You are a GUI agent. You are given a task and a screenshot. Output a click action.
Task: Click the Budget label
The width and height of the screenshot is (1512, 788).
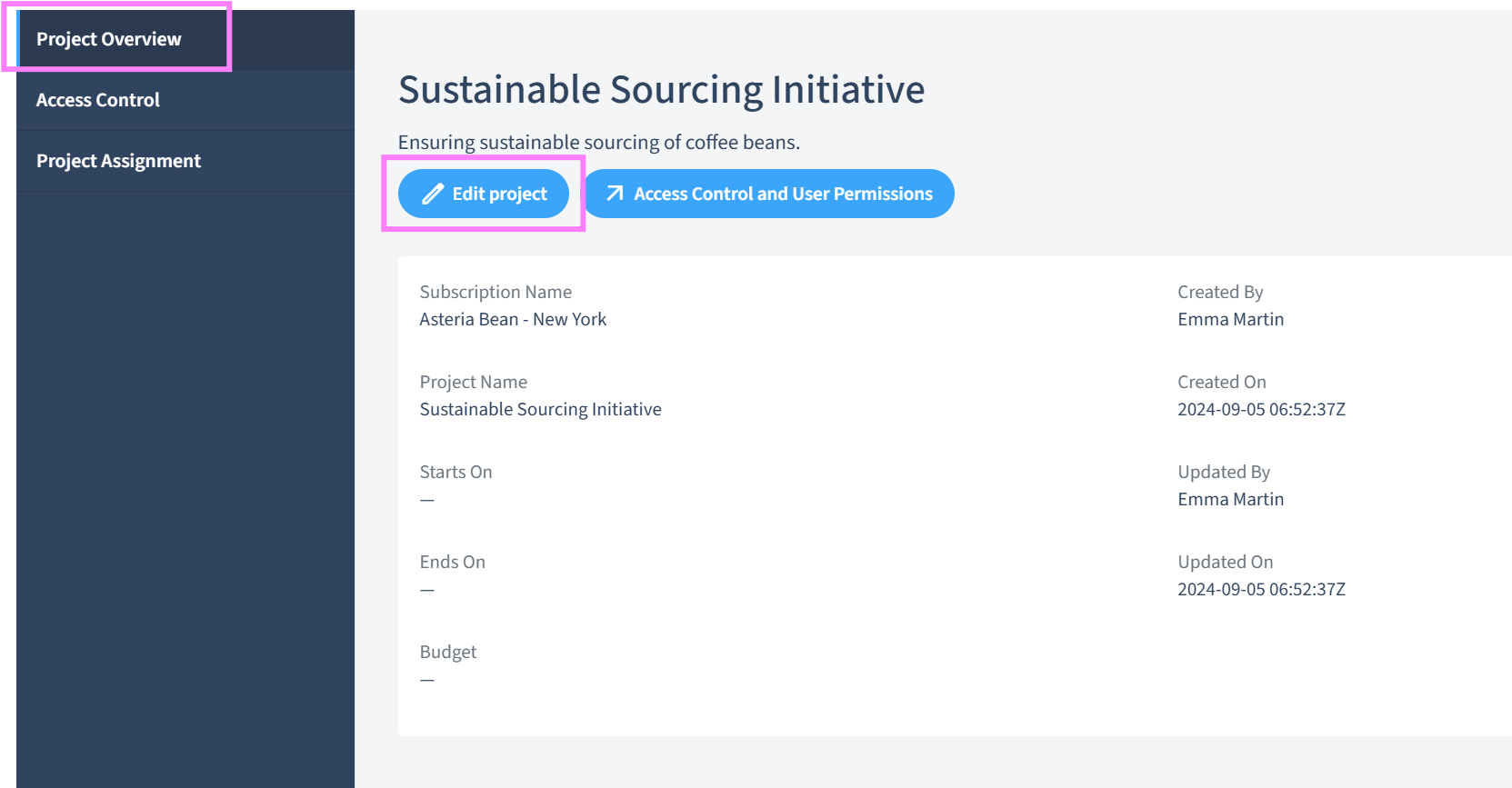tap(448, 652)
